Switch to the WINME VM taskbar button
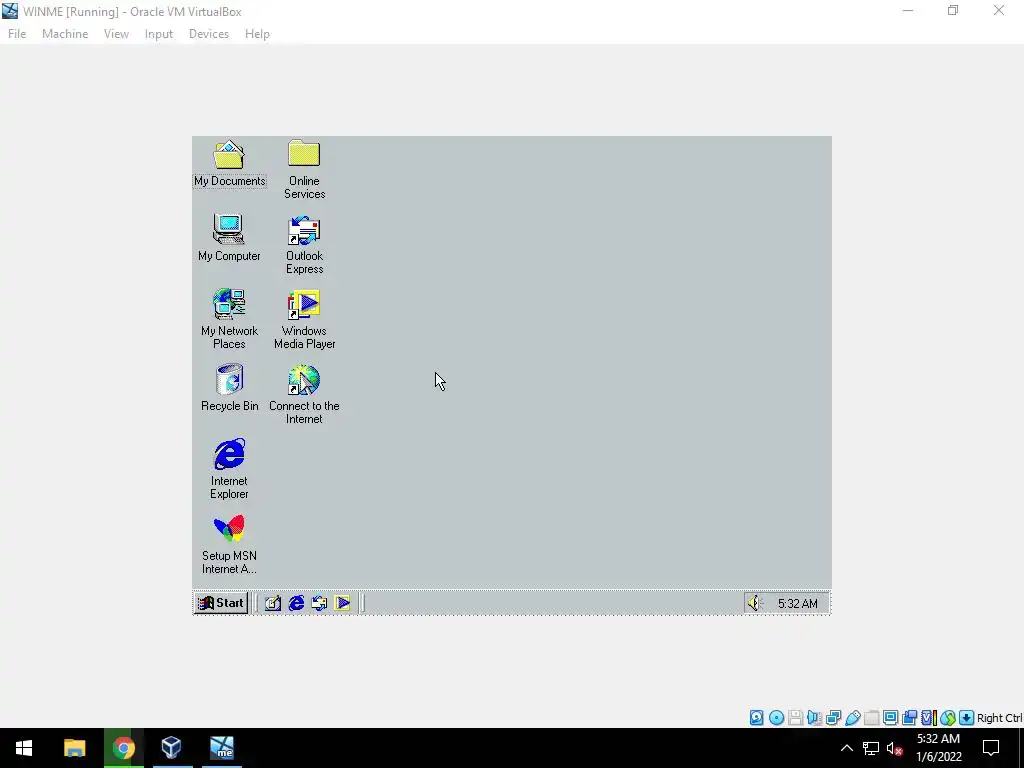The height and width of the screenshot is (768, 1024). [x=222, y=748]
